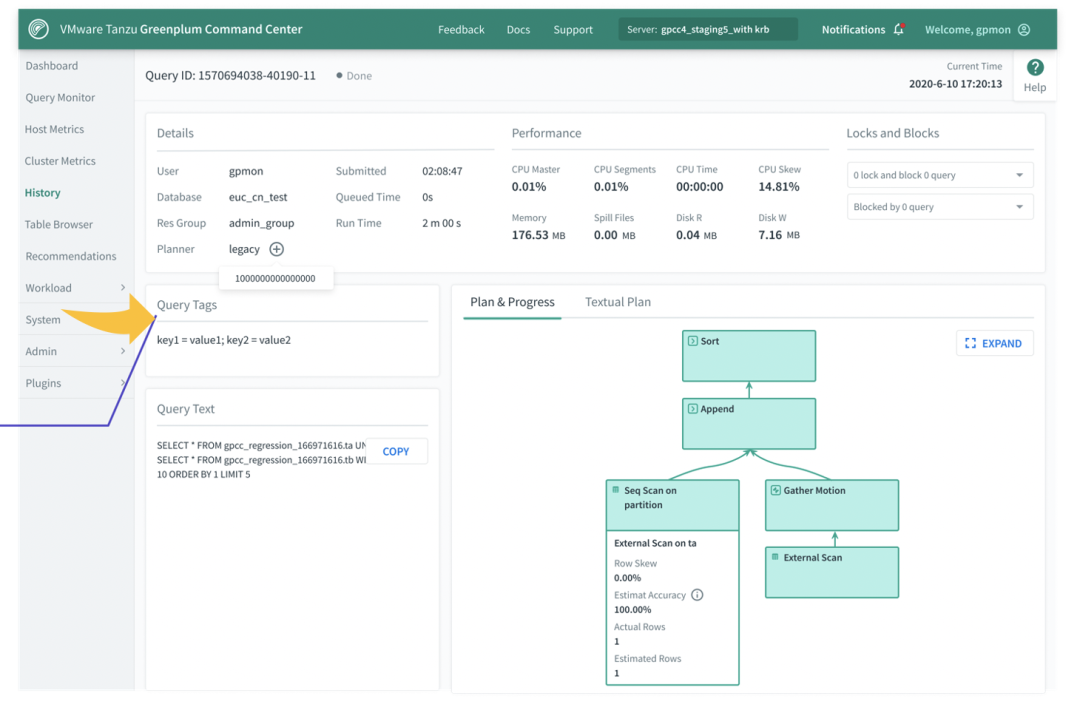
Task: Click the CPU Time 00:00:00 value
Action: [699, 187]
